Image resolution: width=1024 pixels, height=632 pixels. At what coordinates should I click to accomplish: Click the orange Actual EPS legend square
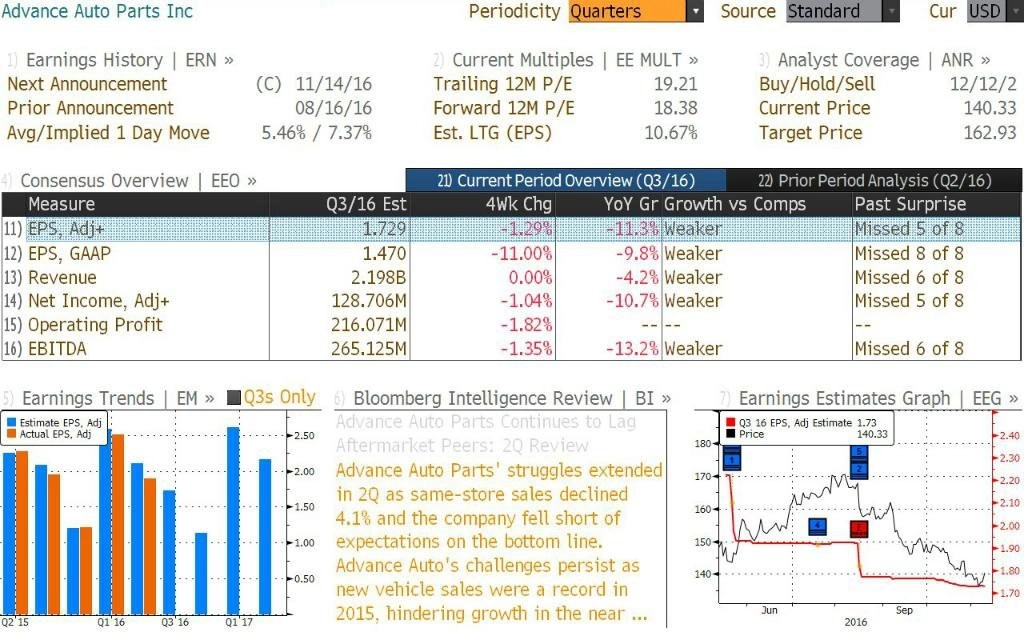pyautogui.click(x=11, y=434)
